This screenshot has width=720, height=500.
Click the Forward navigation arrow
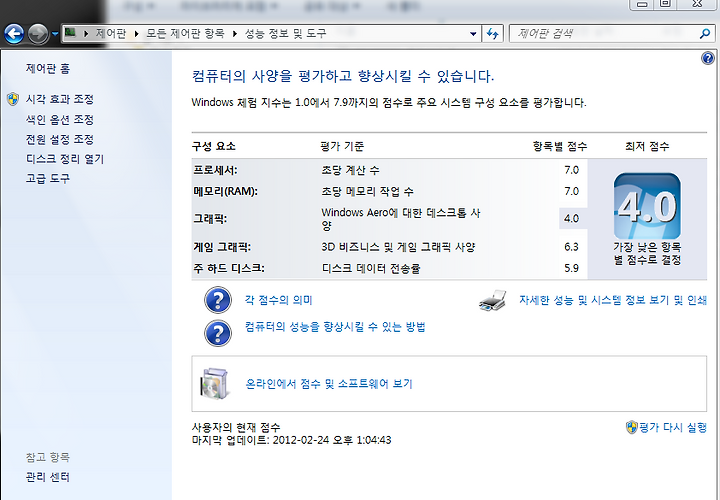pyautogui.click(x=38, y=34)
